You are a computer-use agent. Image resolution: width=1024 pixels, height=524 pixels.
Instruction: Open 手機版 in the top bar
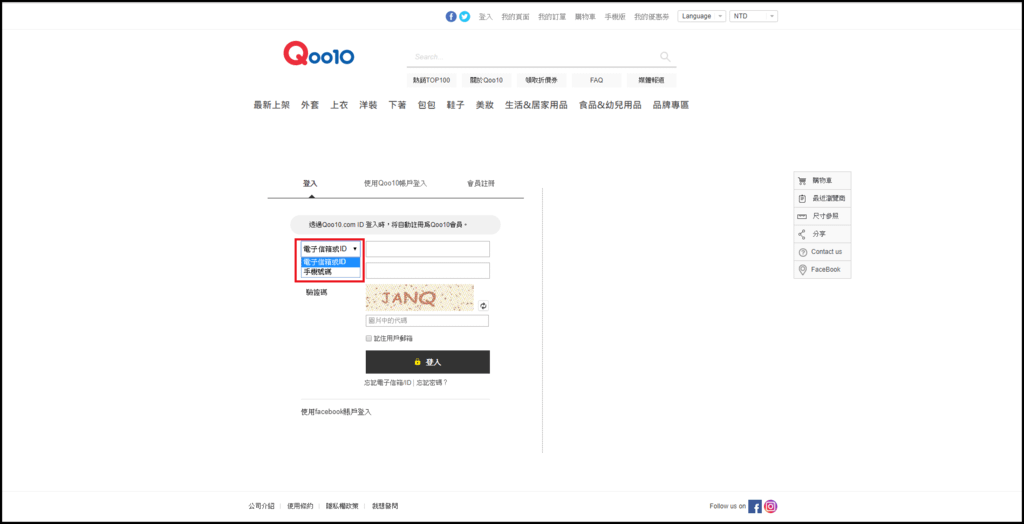tap(615, 16)
